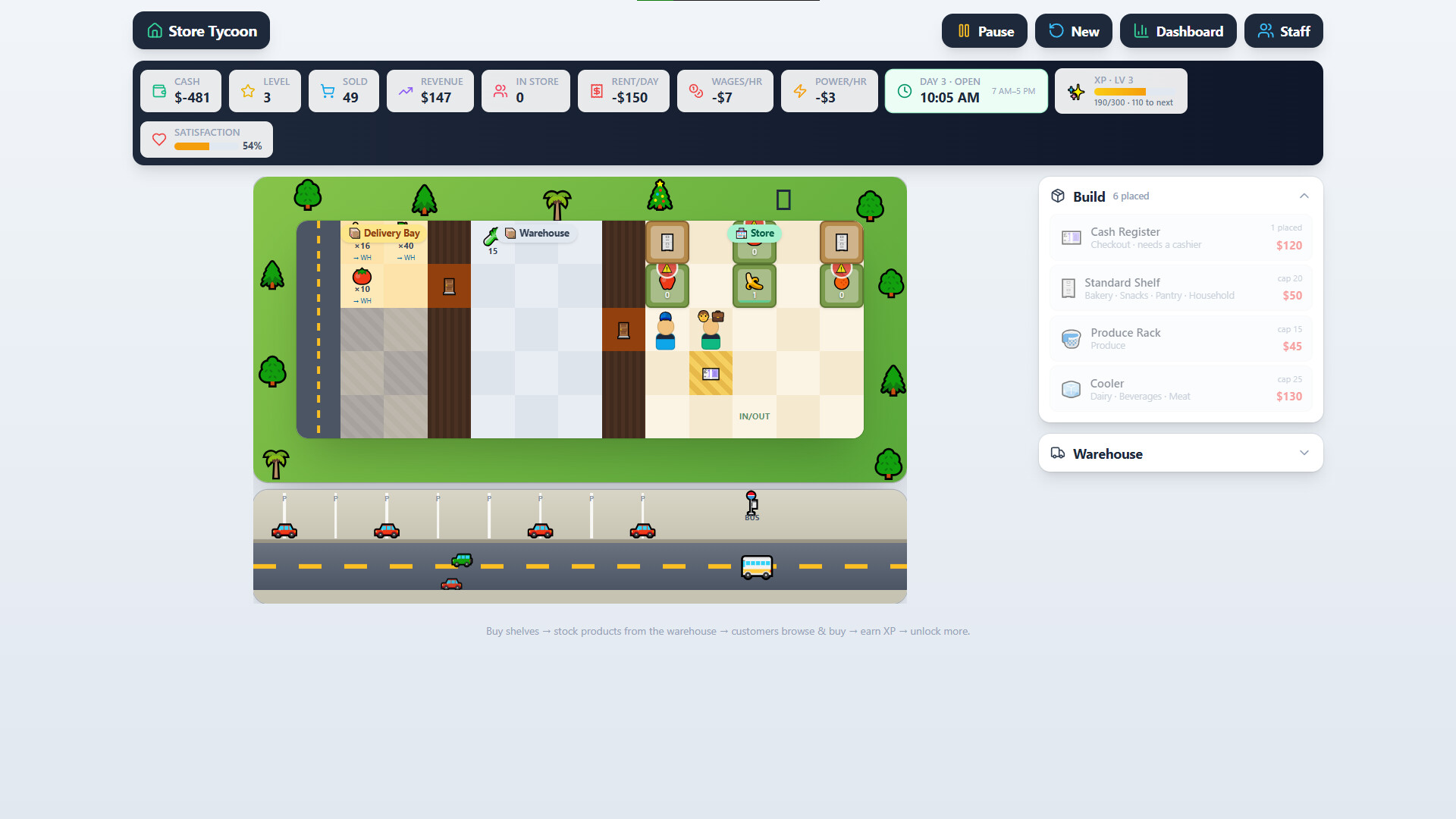This screenshot has height=819, width=1456.
Task: Select Cash Register build item
Action: pyautogui.click(x=1181, y=237)
